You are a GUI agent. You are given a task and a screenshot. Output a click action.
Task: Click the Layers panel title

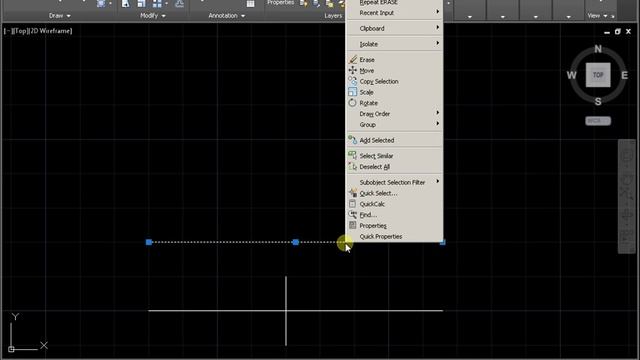click(x=333, y=16)
